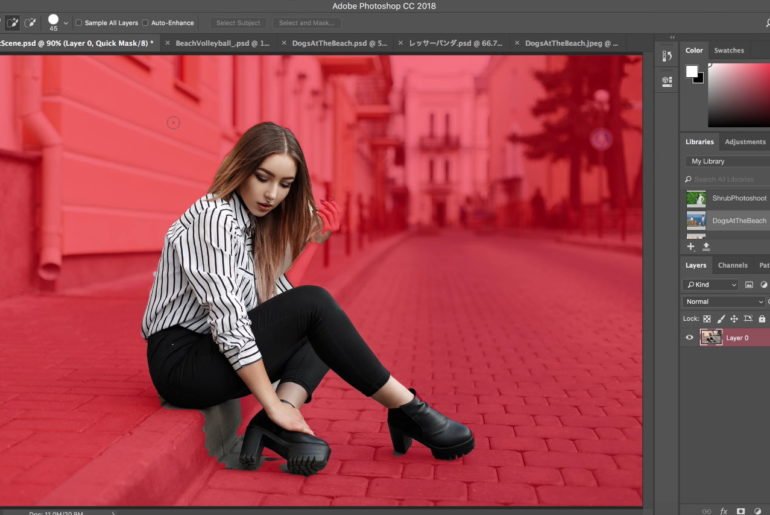Click the Add Content plus icon in Libraries

coord(690,246)
